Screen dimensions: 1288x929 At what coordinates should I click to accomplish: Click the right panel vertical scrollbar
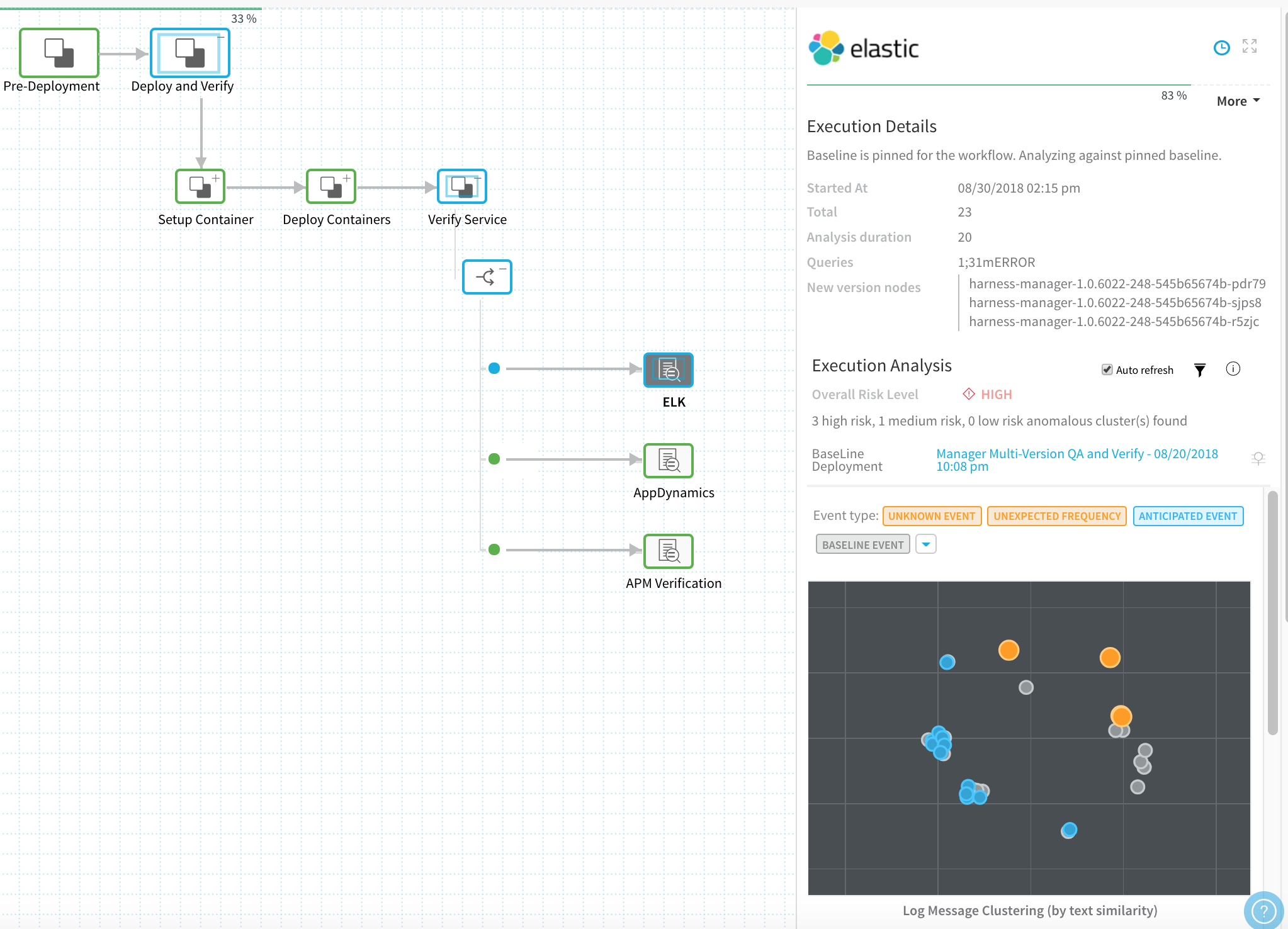(x=1273, y=612)
